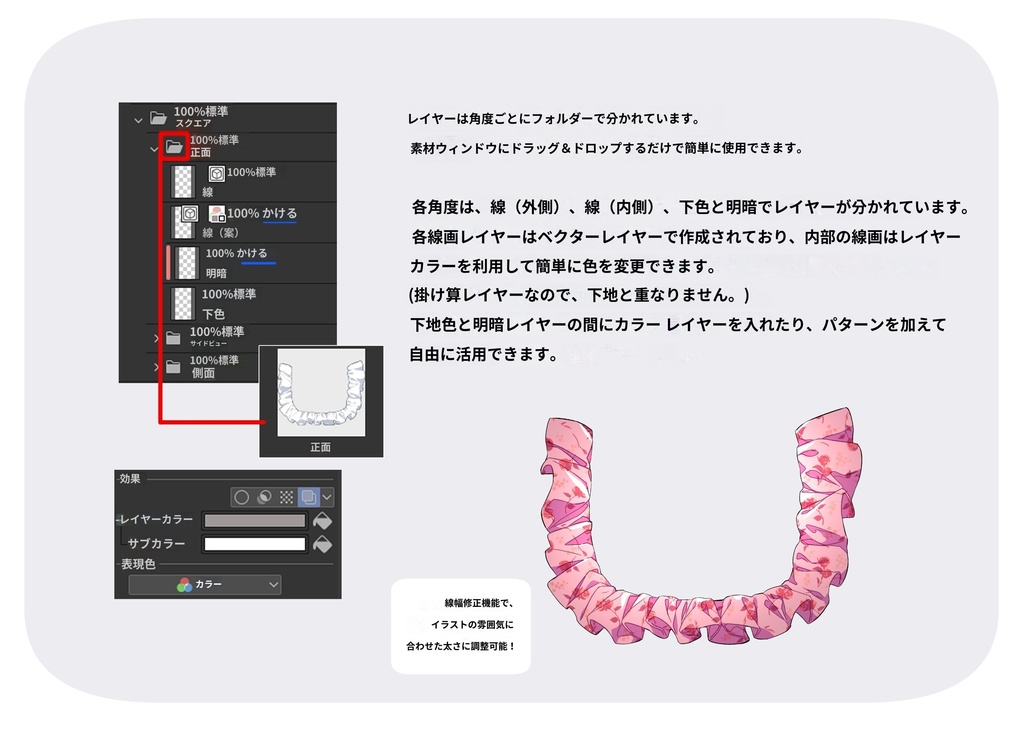Viewport: 1024px width, 731px height.
Task: Click the vector layer icon on the 線 layer
Action: point(215,175)
